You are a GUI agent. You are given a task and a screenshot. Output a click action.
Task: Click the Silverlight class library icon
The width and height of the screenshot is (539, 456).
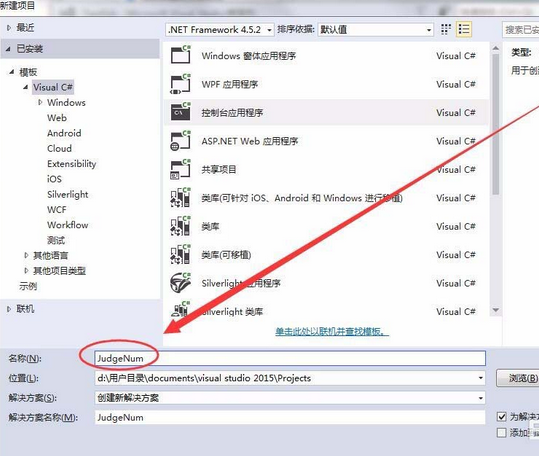coord(180,309)
